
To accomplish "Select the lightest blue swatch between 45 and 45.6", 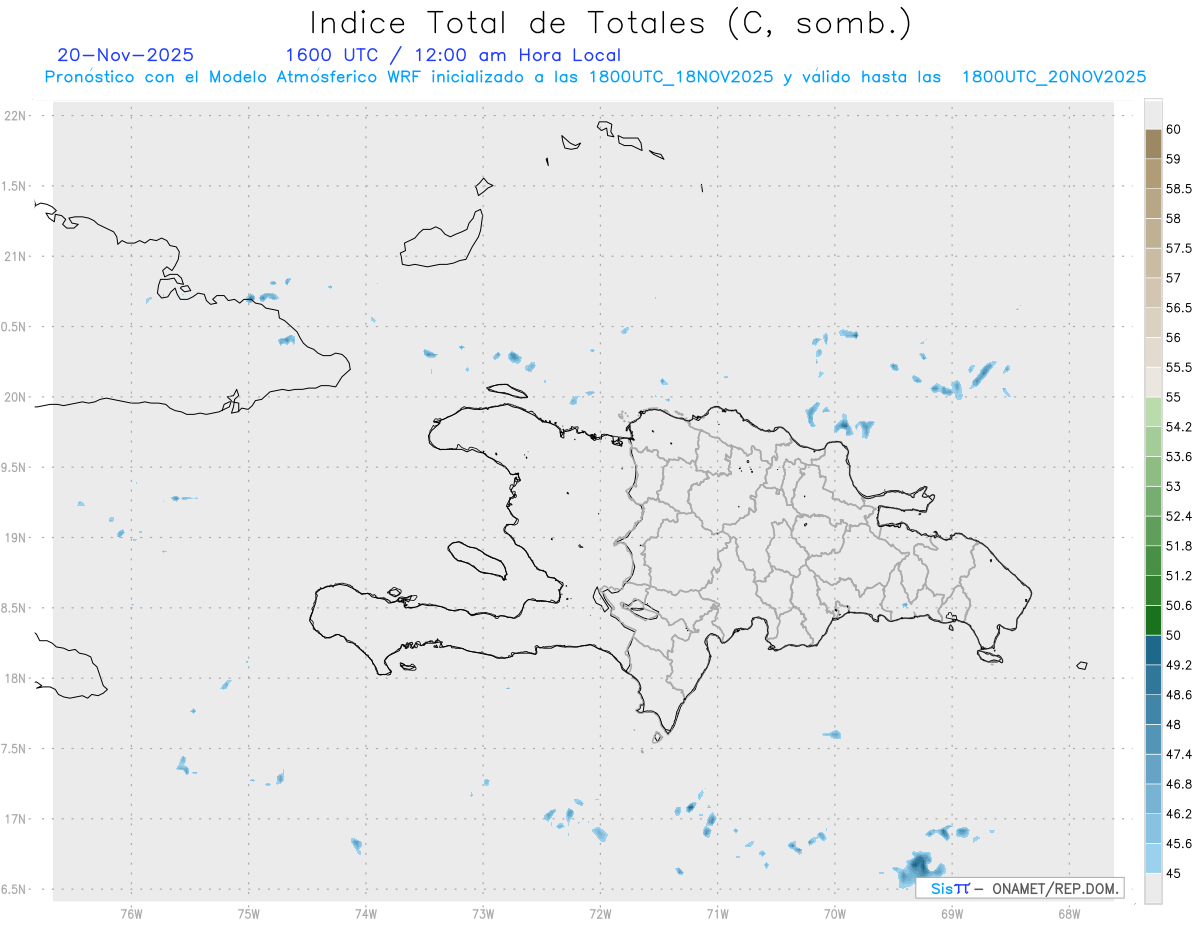I will tap(1152, 858).
